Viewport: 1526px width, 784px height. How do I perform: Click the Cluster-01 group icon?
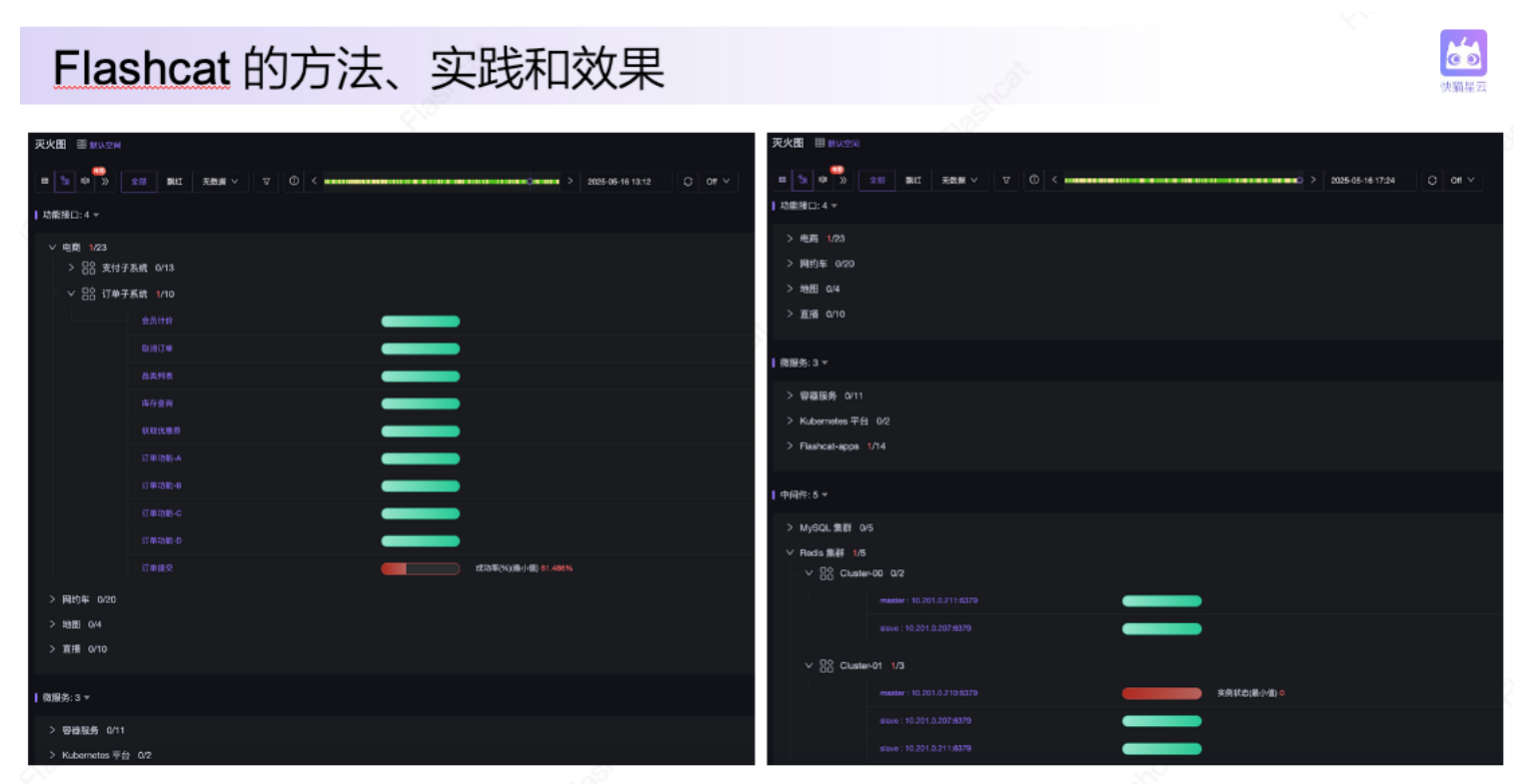click(826, 665)
